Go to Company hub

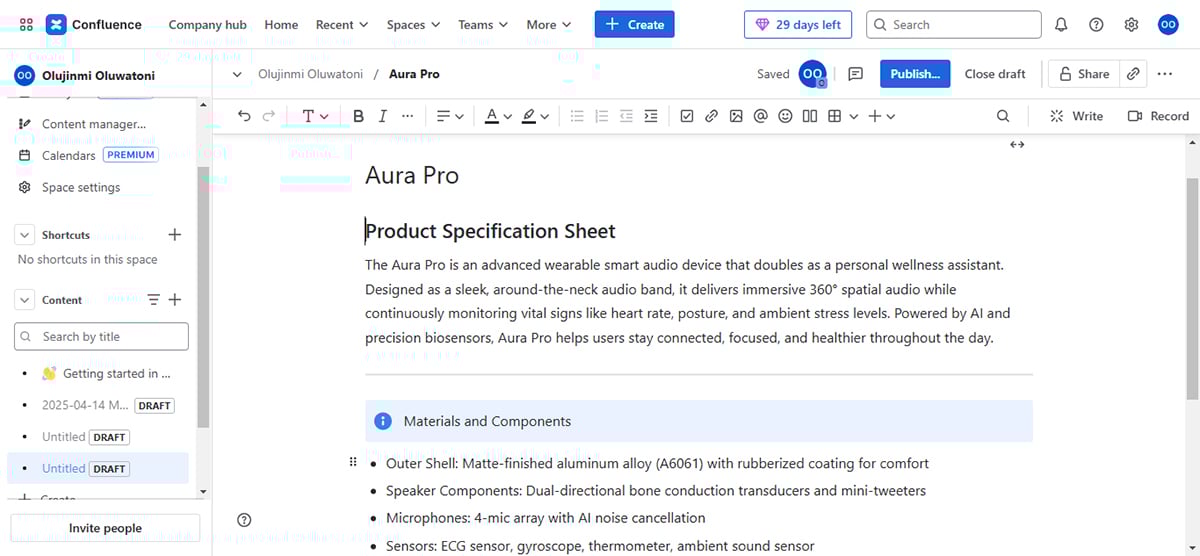tap(208, 25)
